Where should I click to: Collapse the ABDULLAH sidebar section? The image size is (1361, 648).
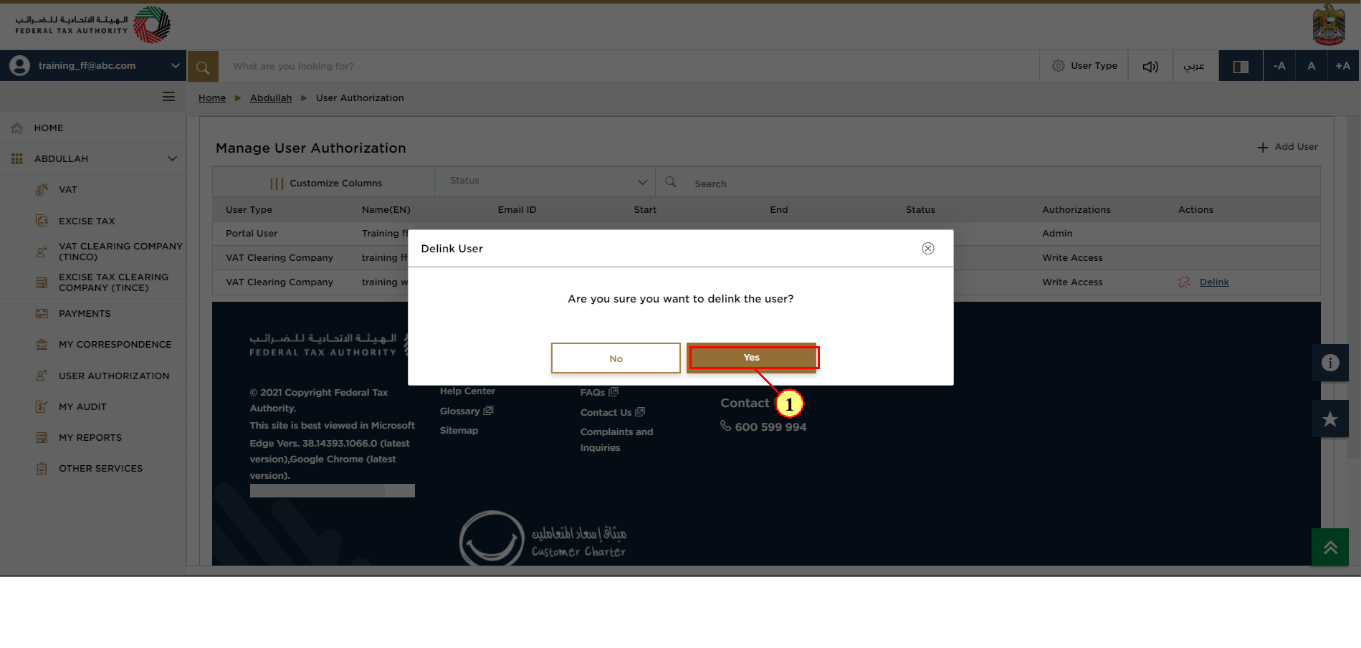click(x=172, y=159)
